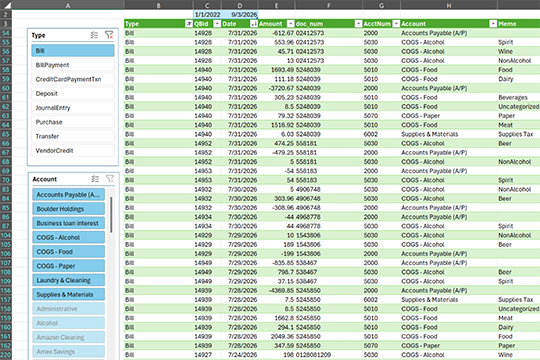Select the JournalEntry slicer item
540x360 pixels.
click(x=73, y=108)
